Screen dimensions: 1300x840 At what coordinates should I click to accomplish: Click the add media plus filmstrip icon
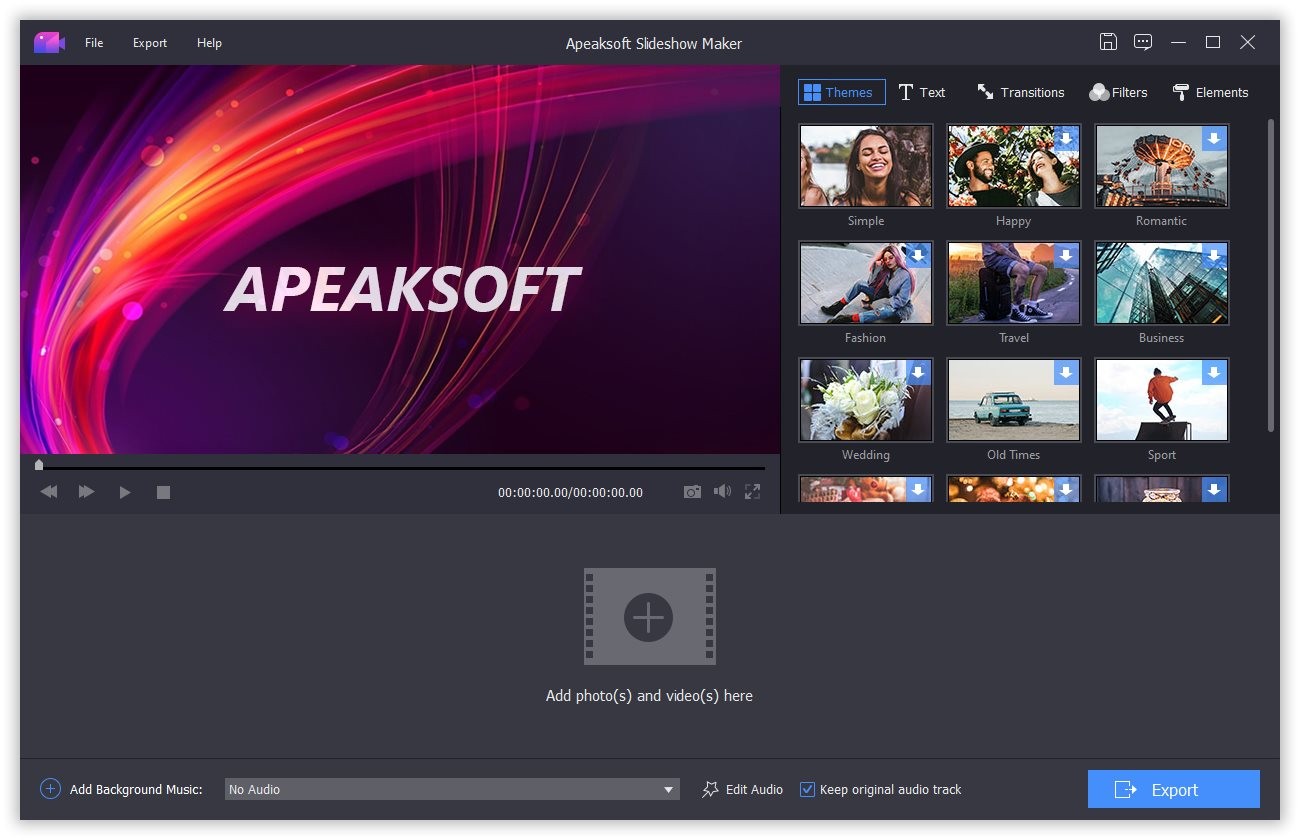point(649,617)
